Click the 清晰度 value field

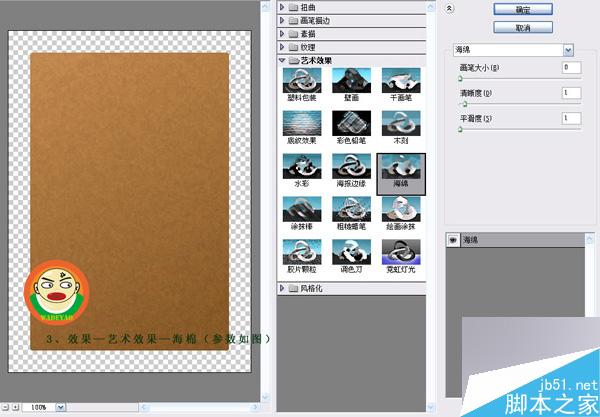571,93
